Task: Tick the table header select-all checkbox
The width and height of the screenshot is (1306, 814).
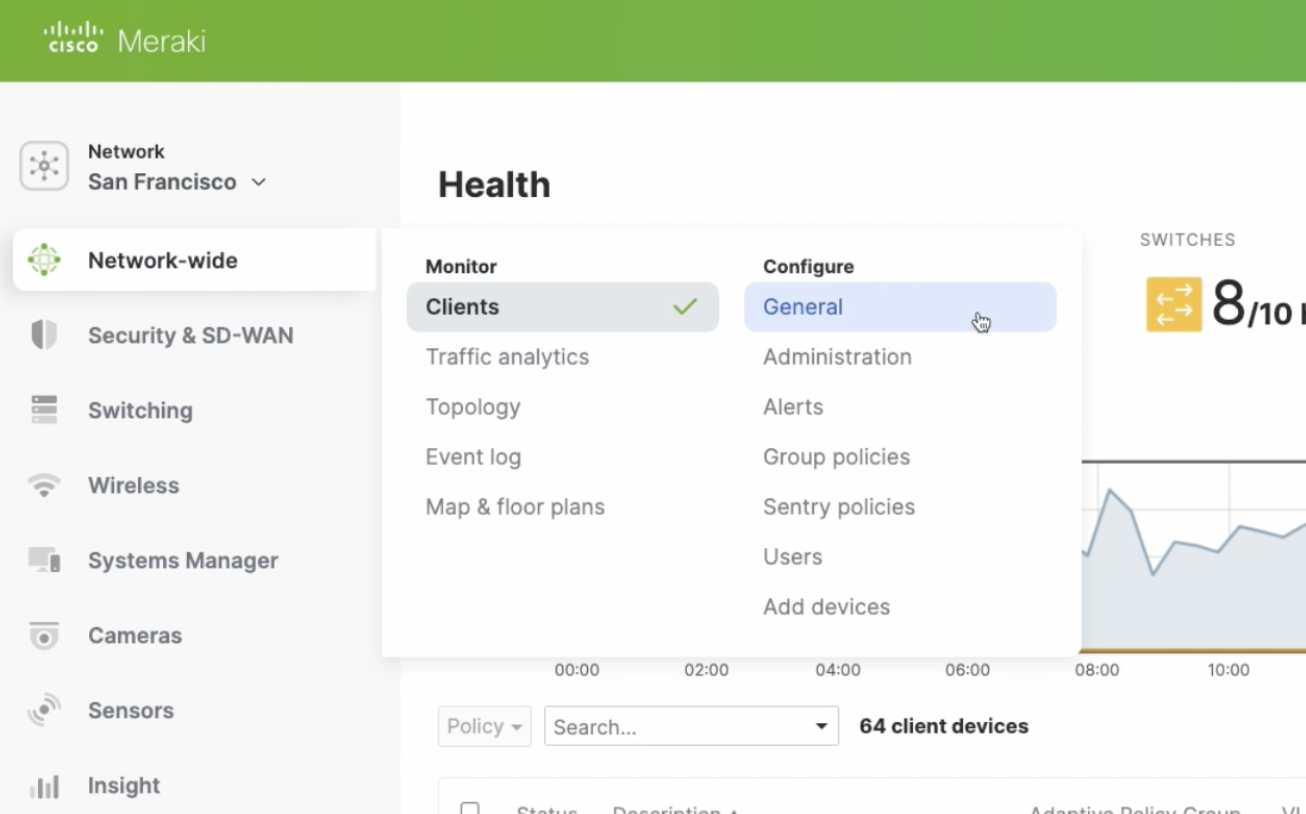Action: click(470, 810)
